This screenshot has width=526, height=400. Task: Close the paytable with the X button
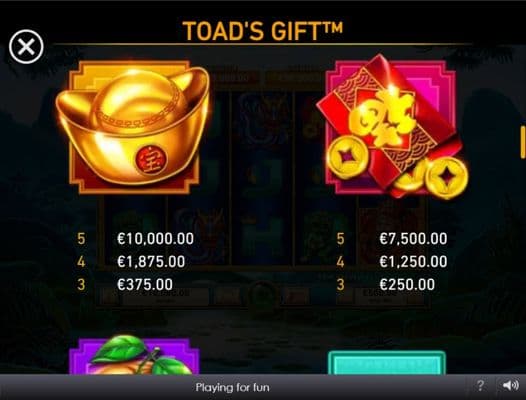click(x=26, y=47)
